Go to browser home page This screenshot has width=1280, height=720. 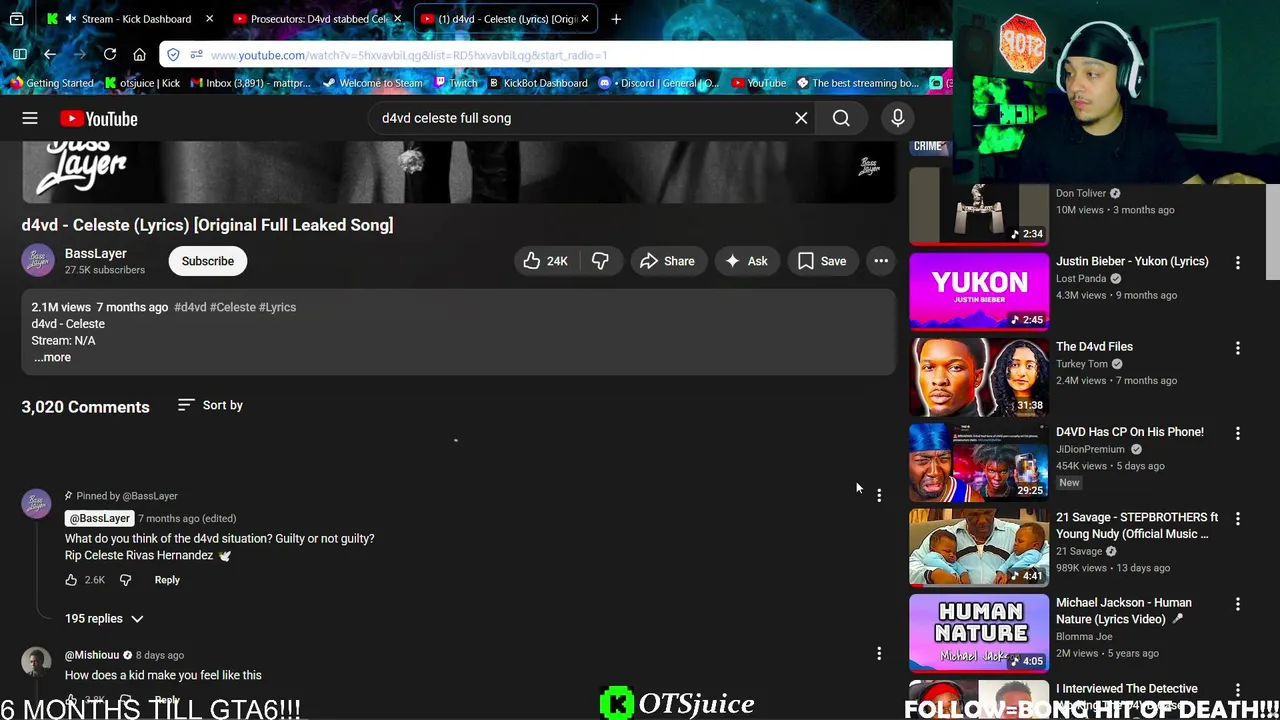point(140,55)
